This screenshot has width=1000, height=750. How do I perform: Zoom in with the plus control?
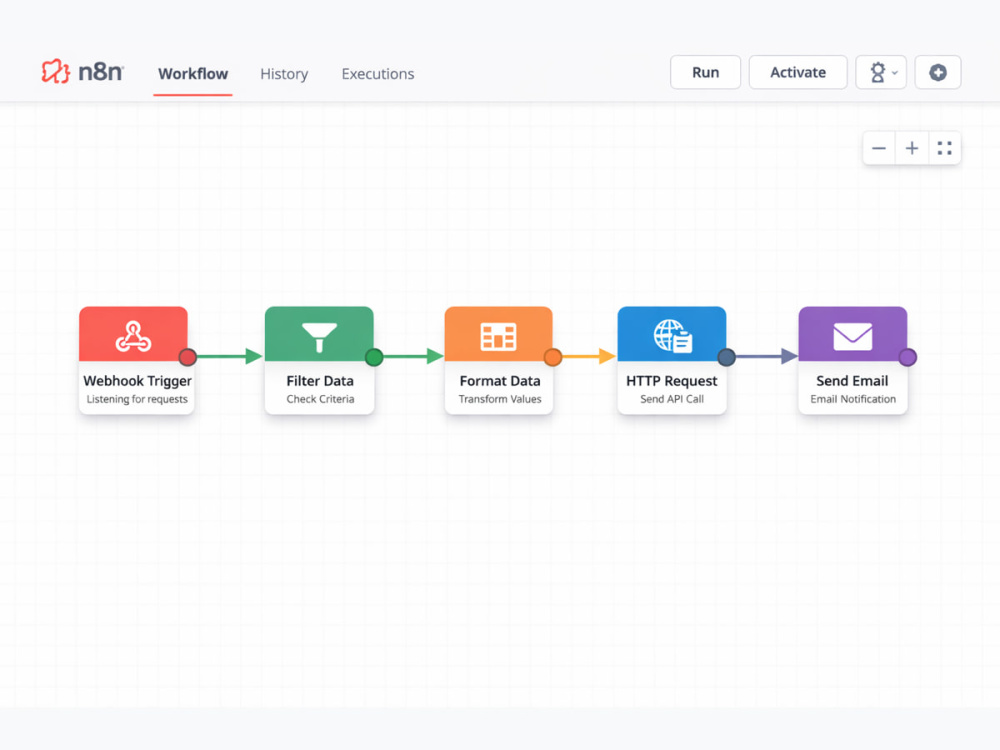point(912,148)
